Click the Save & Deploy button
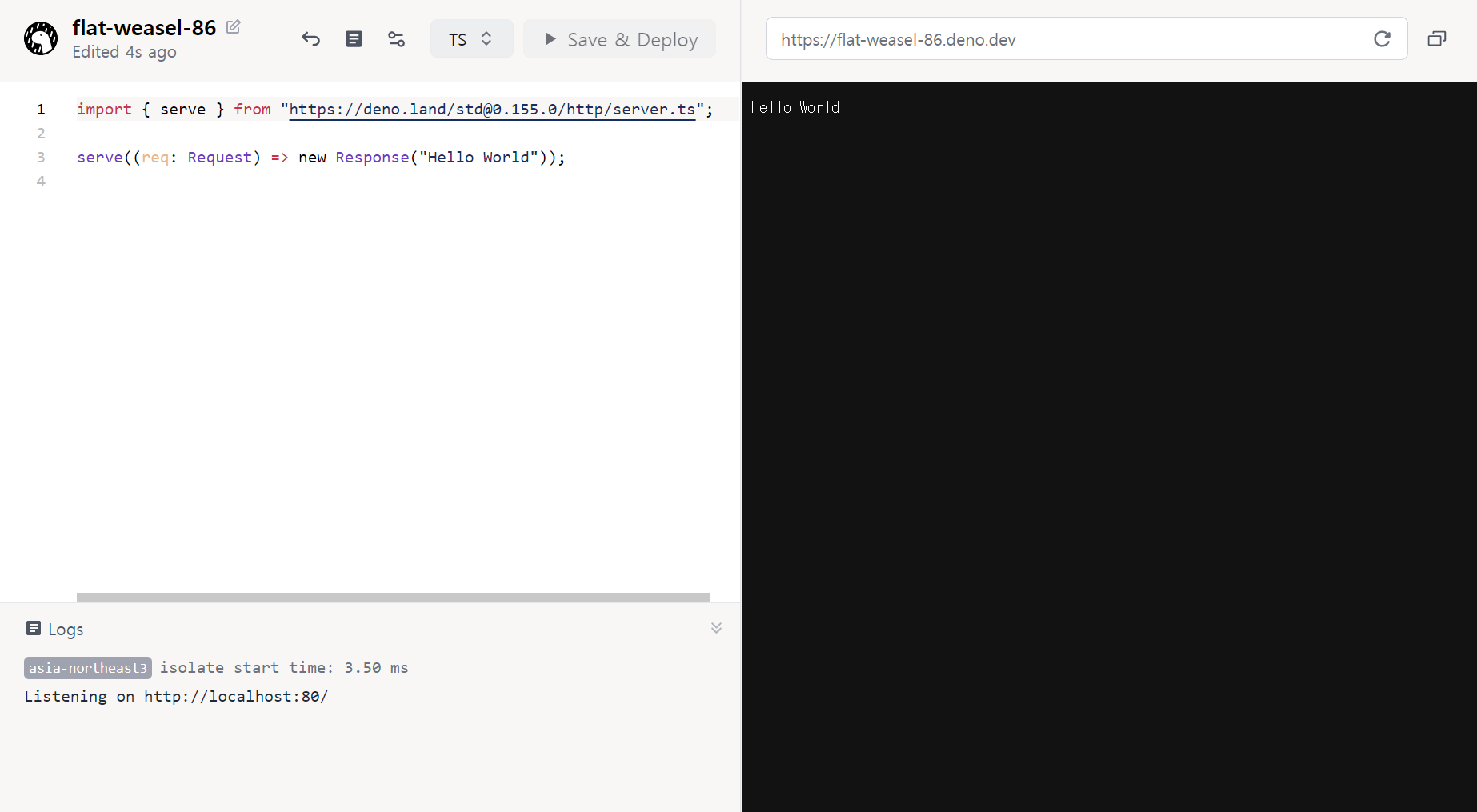Viewport: 1477px width, 812px height. click(619, 39)
